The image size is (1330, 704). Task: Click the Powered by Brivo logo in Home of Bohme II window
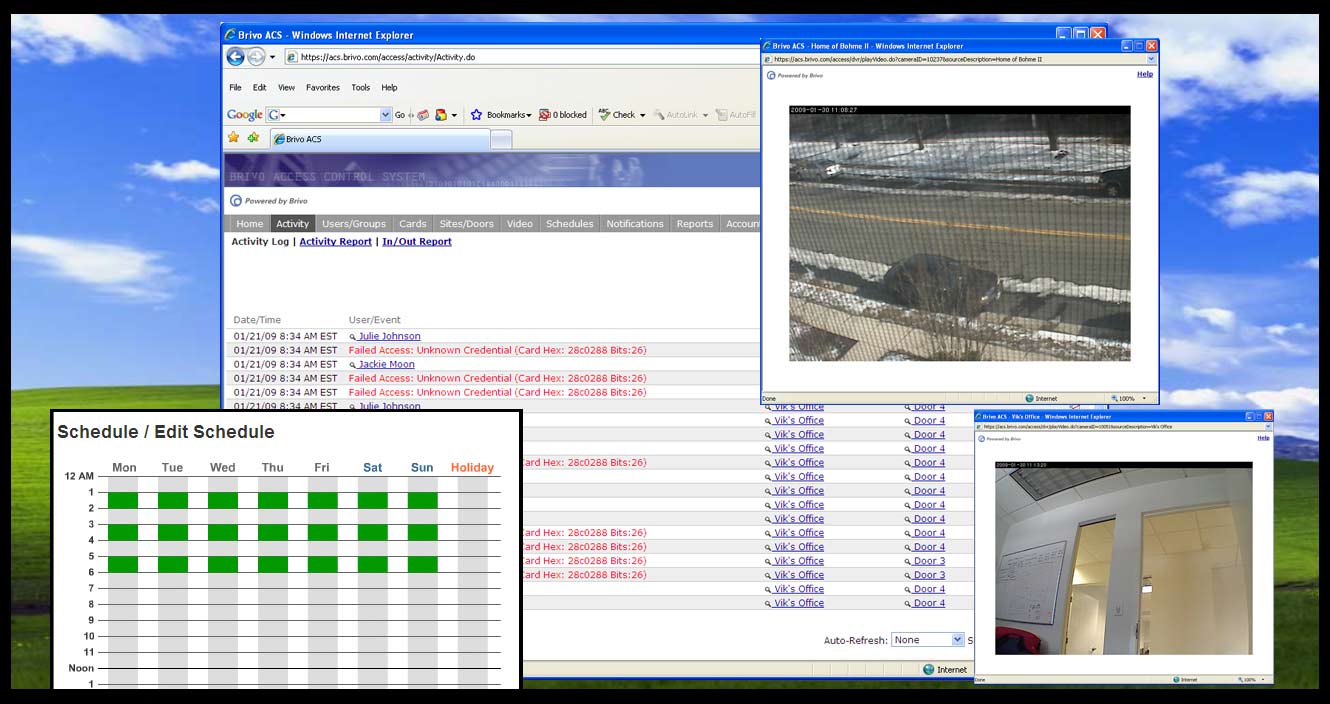pos(795,75)
